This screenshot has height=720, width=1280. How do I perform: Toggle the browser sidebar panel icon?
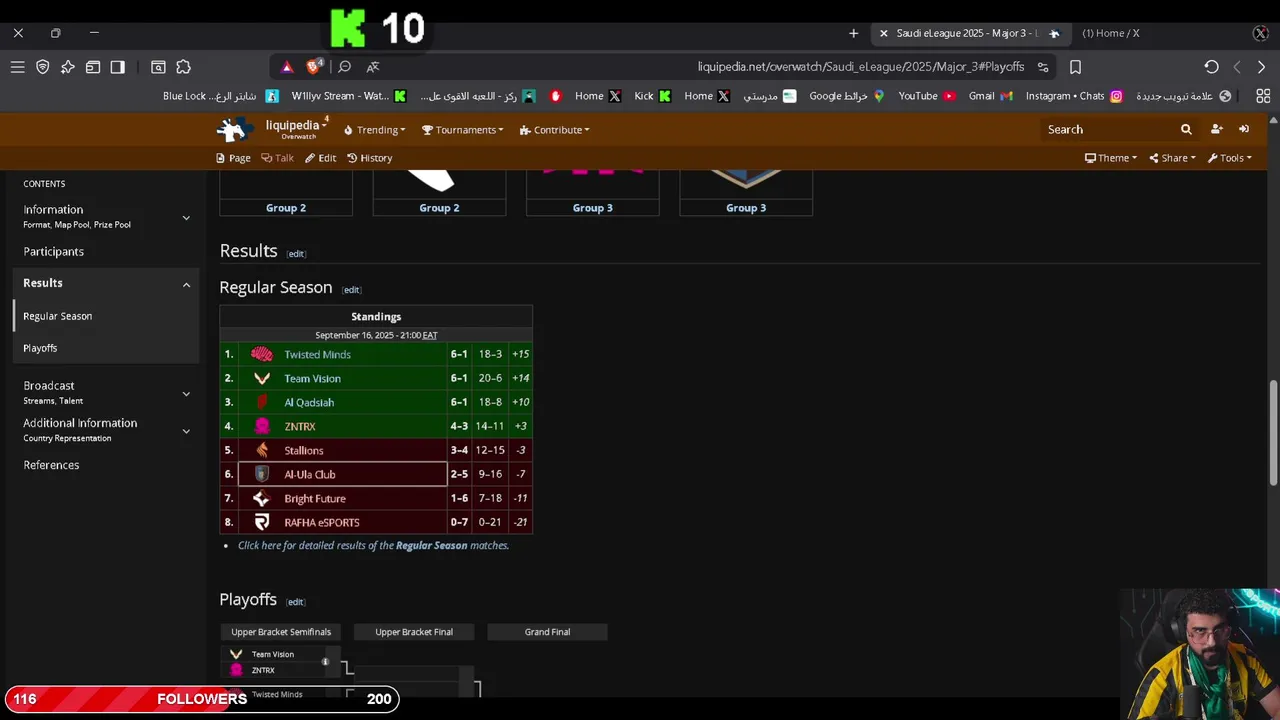coord(117,67)
